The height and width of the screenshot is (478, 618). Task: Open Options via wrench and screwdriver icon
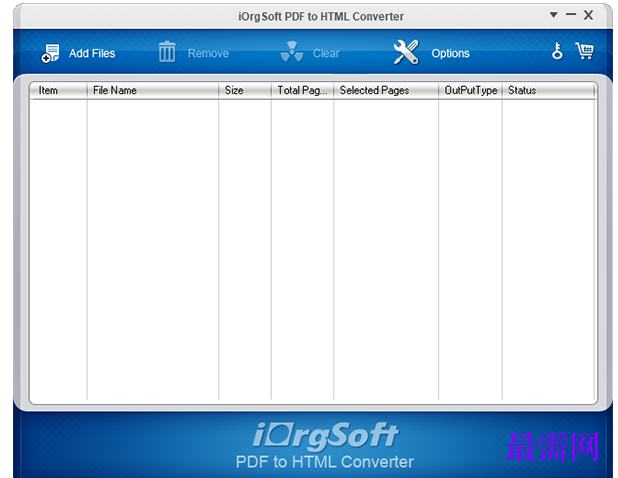point(406,52)
